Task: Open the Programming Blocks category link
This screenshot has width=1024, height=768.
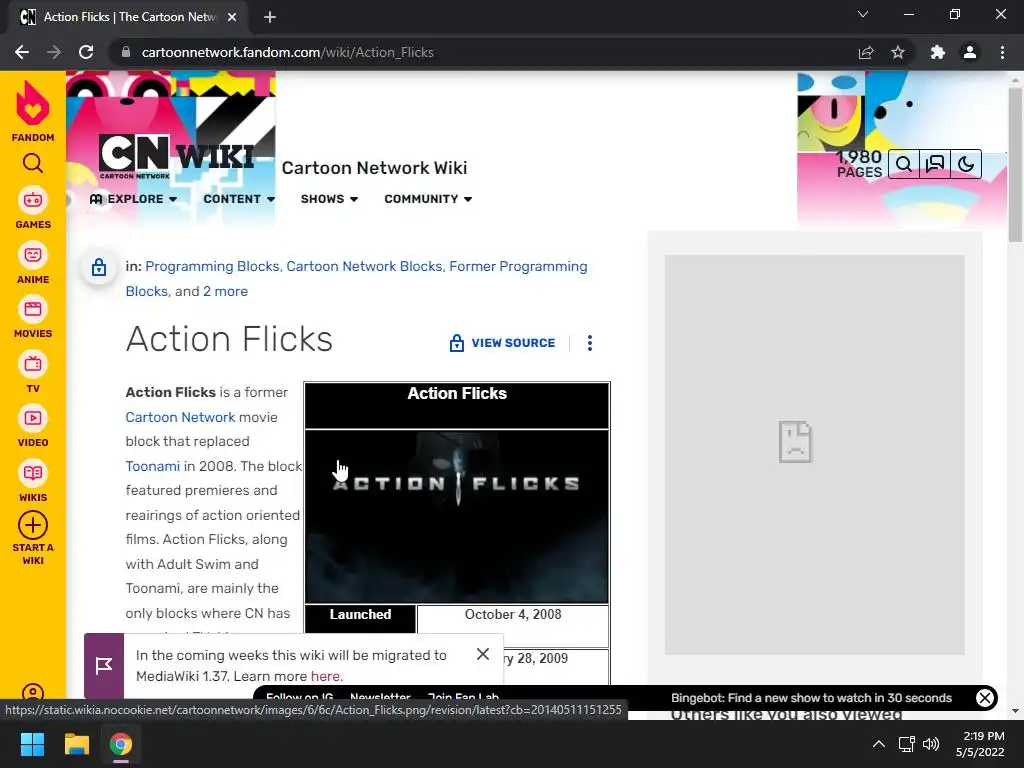Action: (212, 266)
